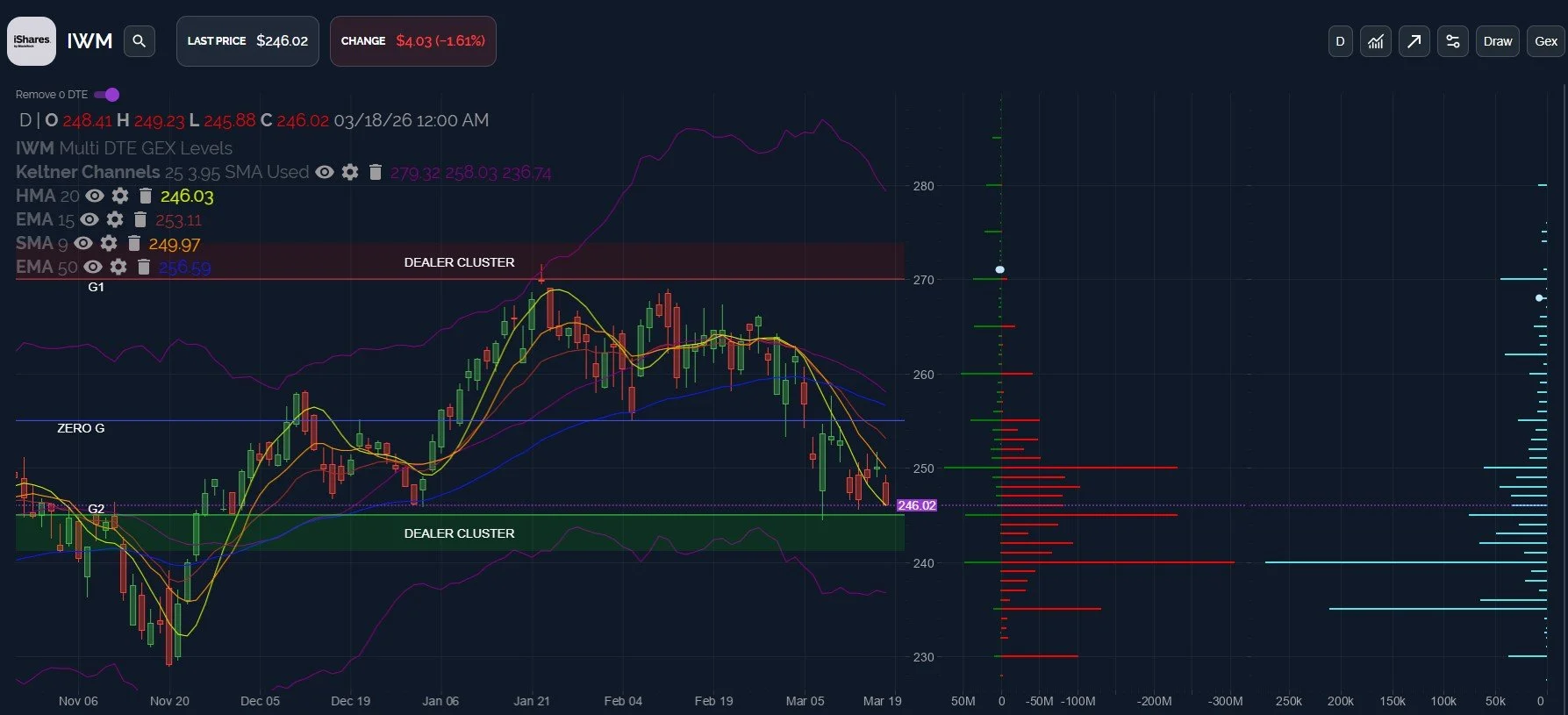This screenshot has height=715, width=1568.
Task: Click the iShares logo icon
Action: click(x=32, y=41)
